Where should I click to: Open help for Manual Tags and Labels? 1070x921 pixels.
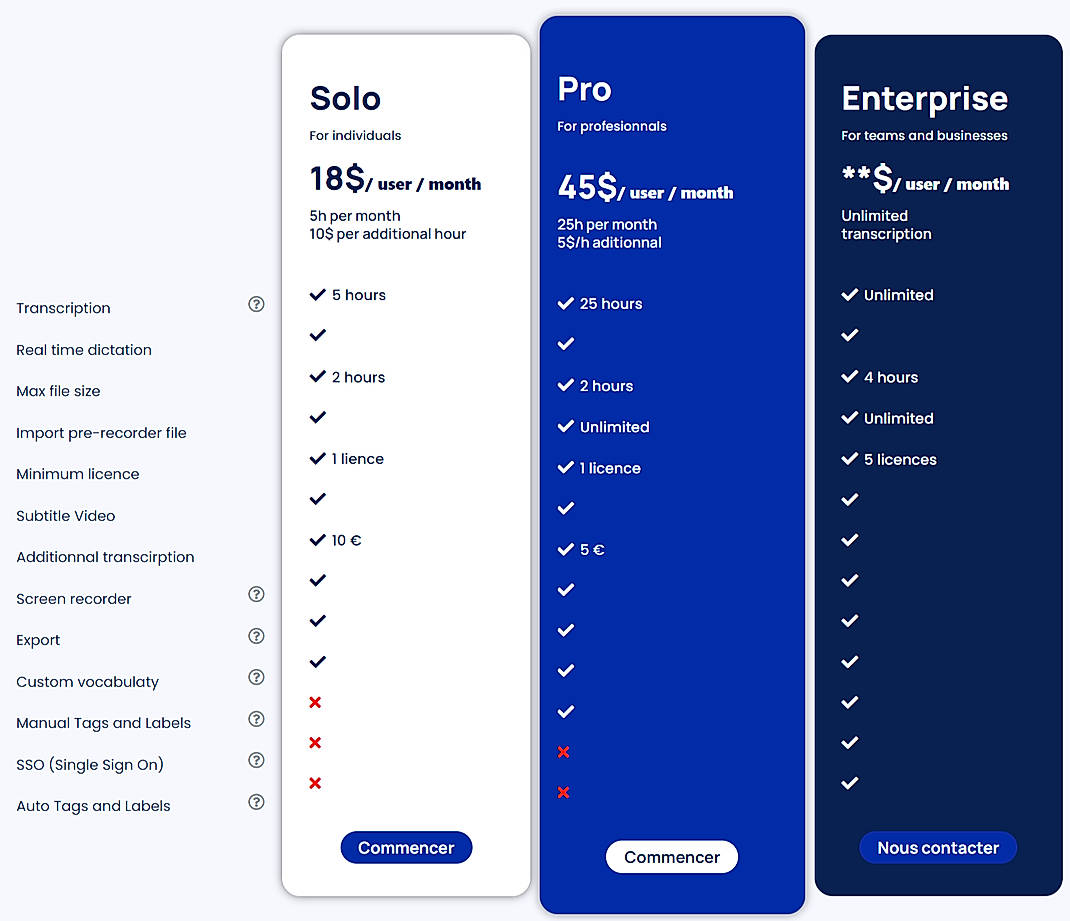256,719
